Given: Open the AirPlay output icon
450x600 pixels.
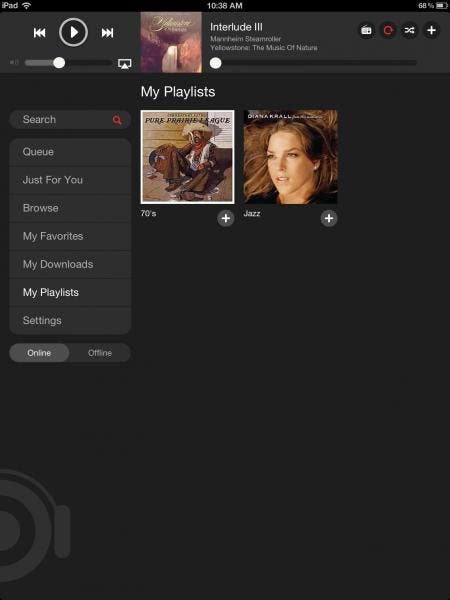Looking at the screenshot, I should coord(124,64).
